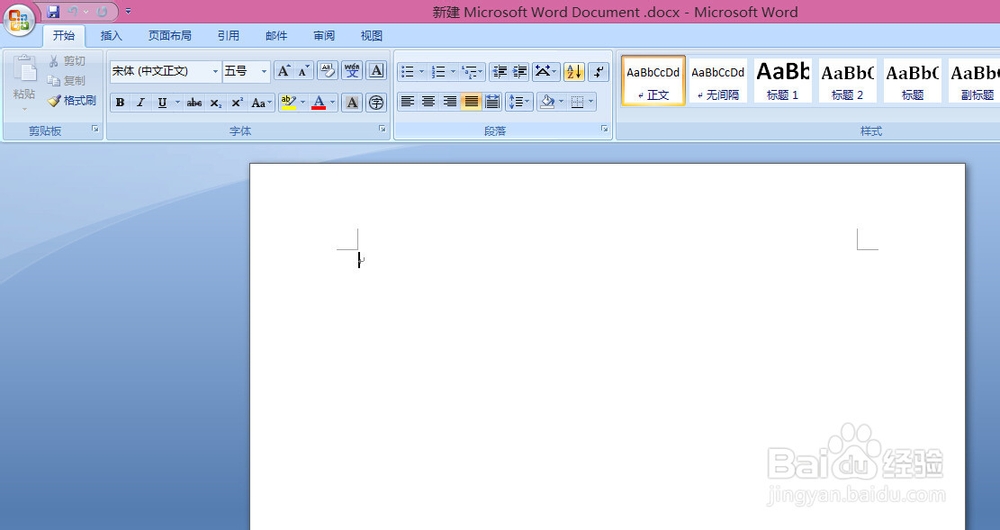Open font color dropdown arrow

coord(333,102)
